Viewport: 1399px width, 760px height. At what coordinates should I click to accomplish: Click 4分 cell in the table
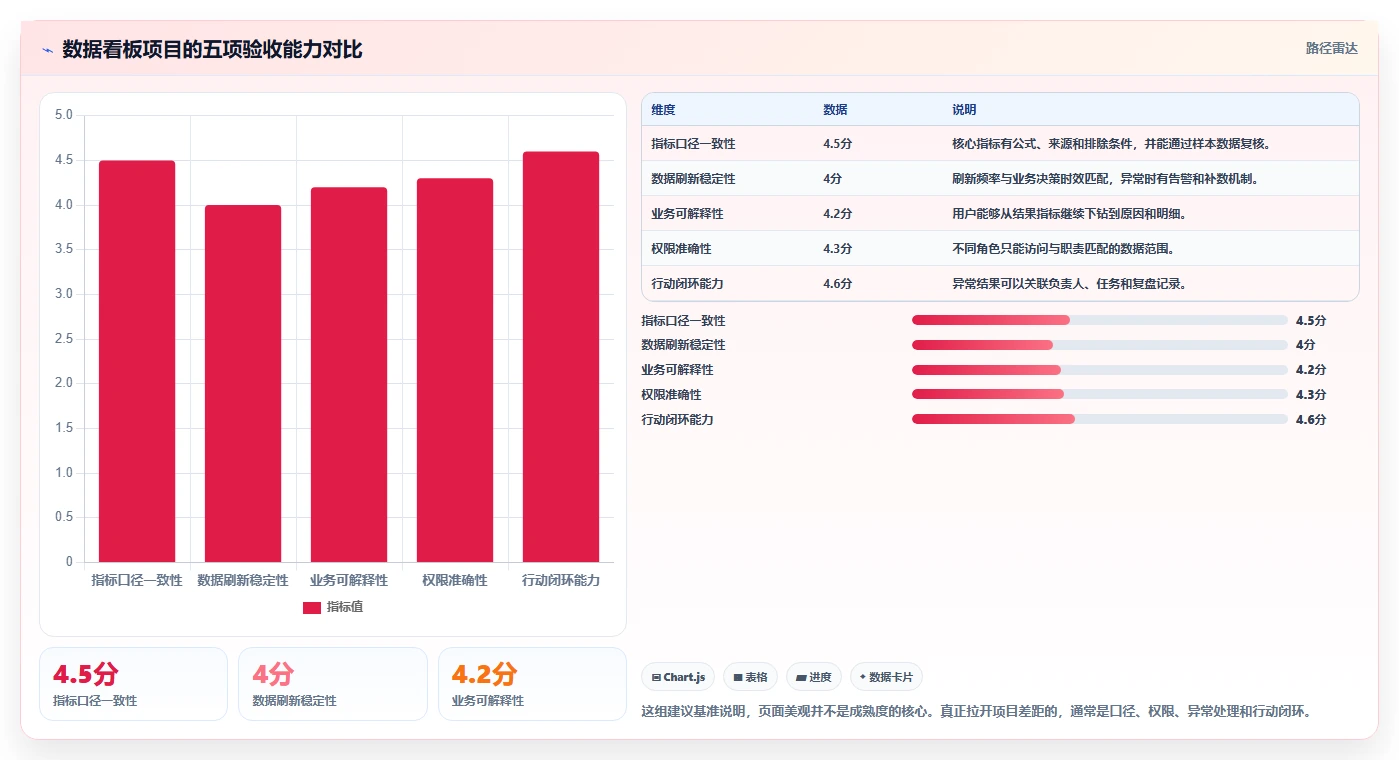coord(832,179)
